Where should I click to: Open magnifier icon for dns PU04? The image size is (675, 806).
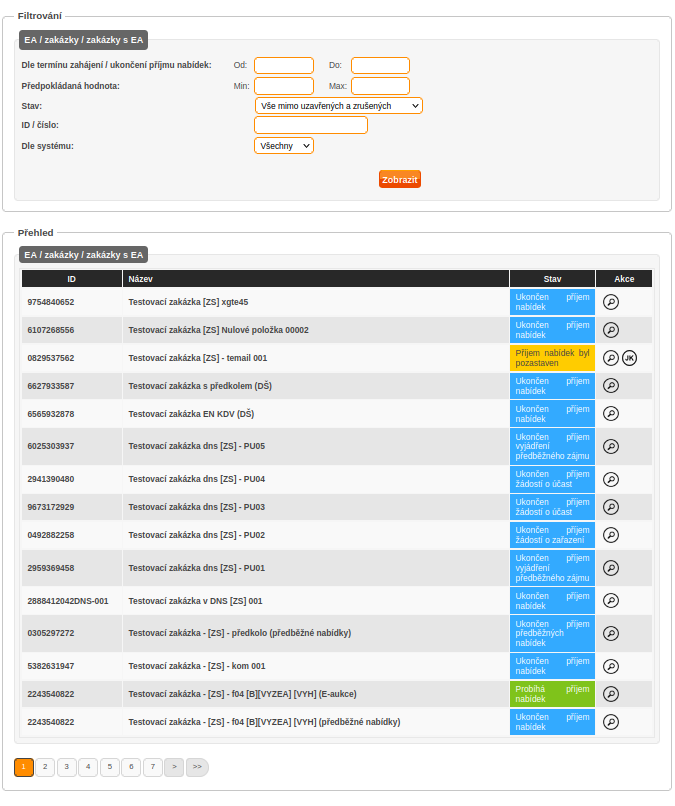pos(610,480)
